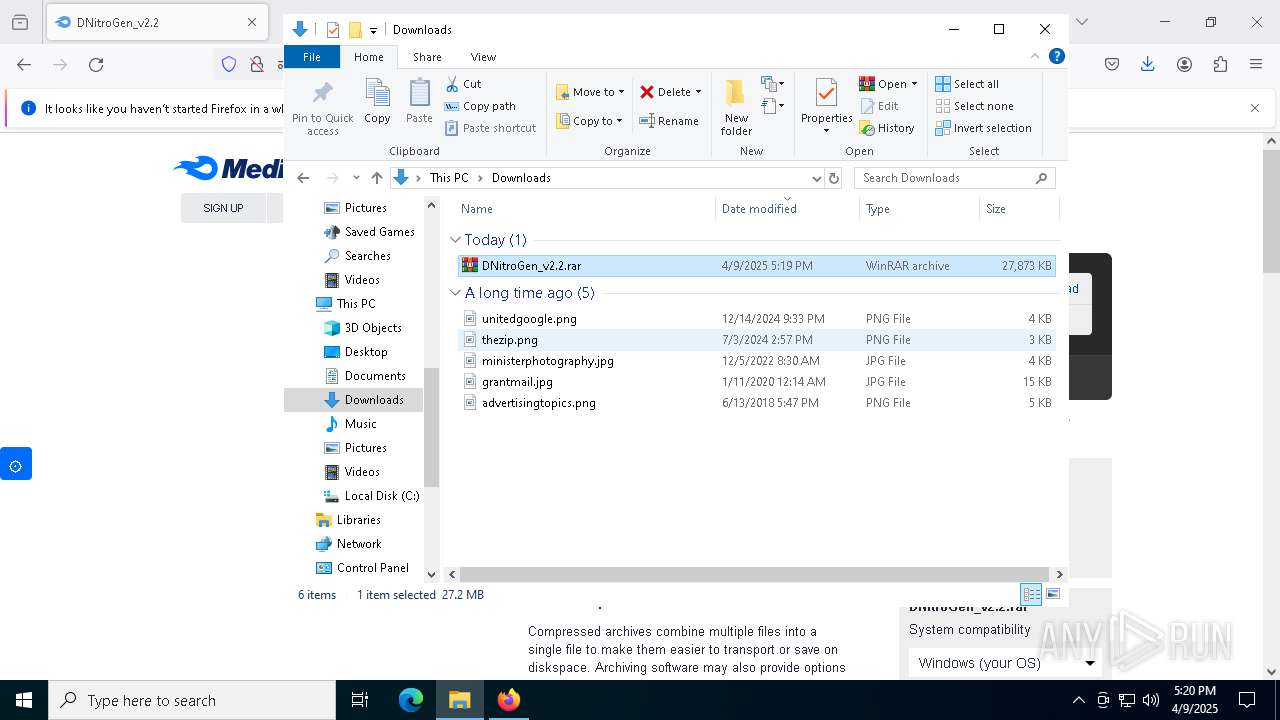Click the Edit command in Open group

(x=878, y=106)
